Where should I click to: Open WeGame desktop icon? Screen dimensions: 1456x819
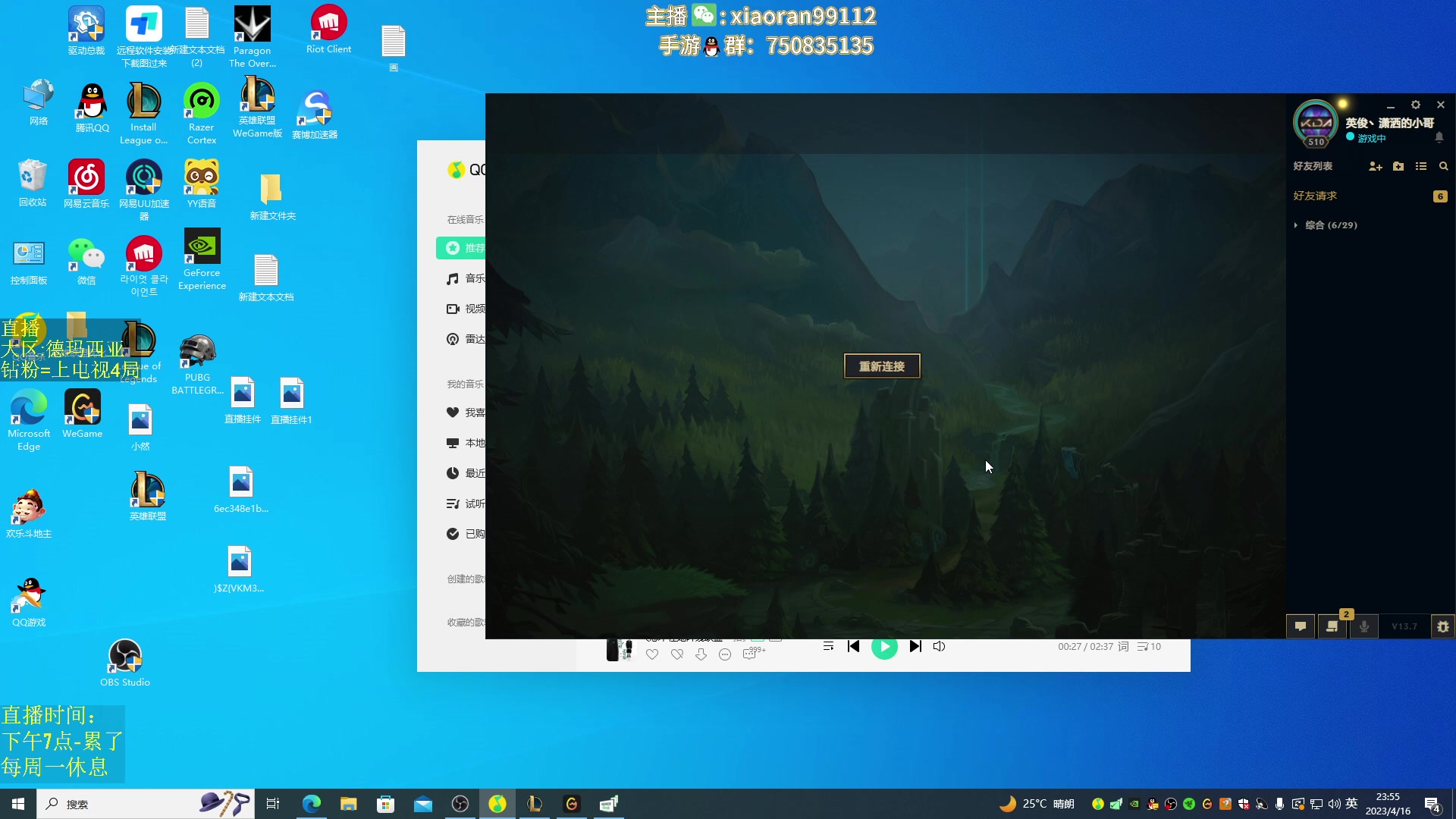coord(83,414)
